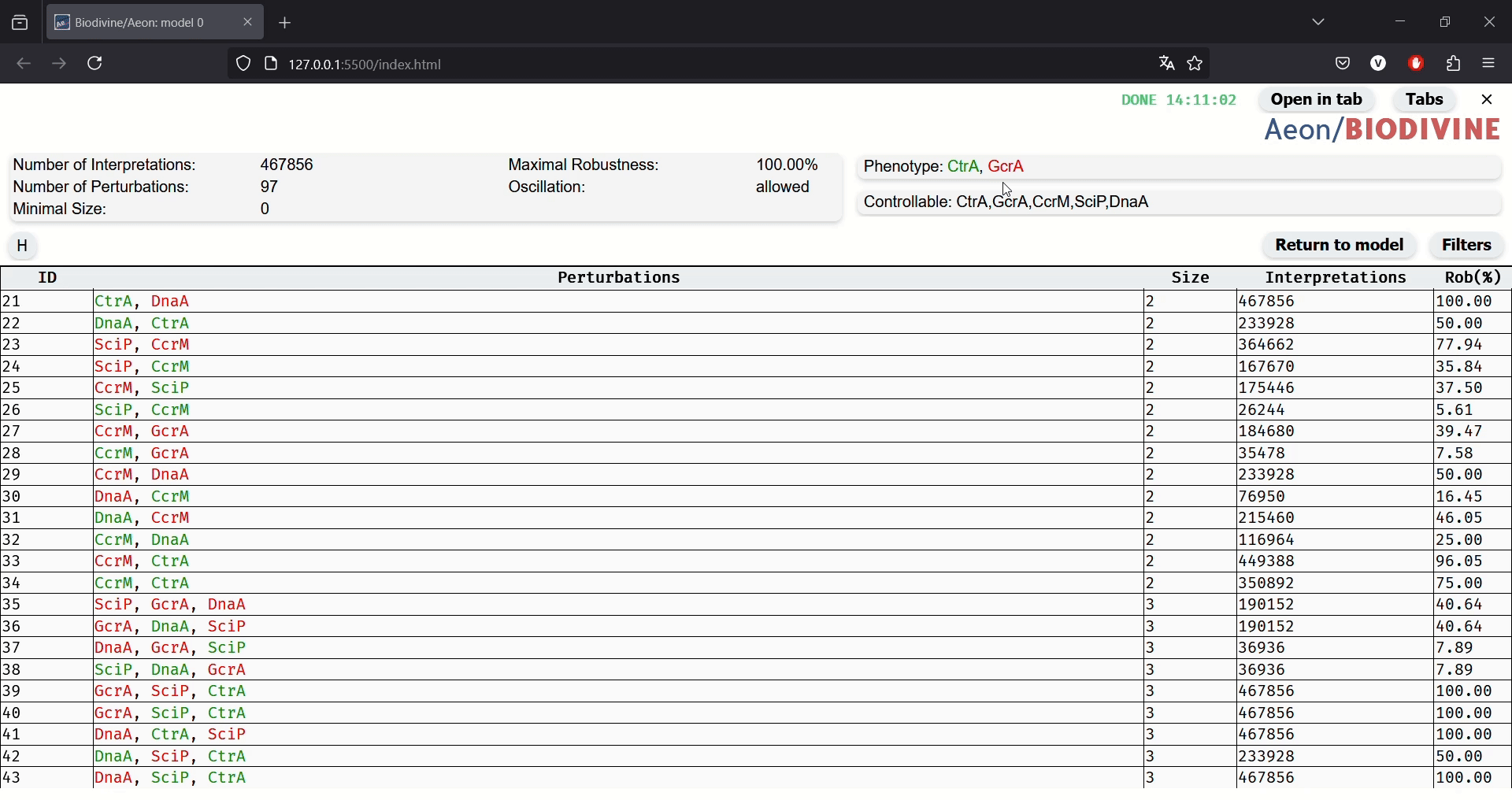This screenshot has width=1512, height=800.
Task: Go back one page
Action: (23, 64)
